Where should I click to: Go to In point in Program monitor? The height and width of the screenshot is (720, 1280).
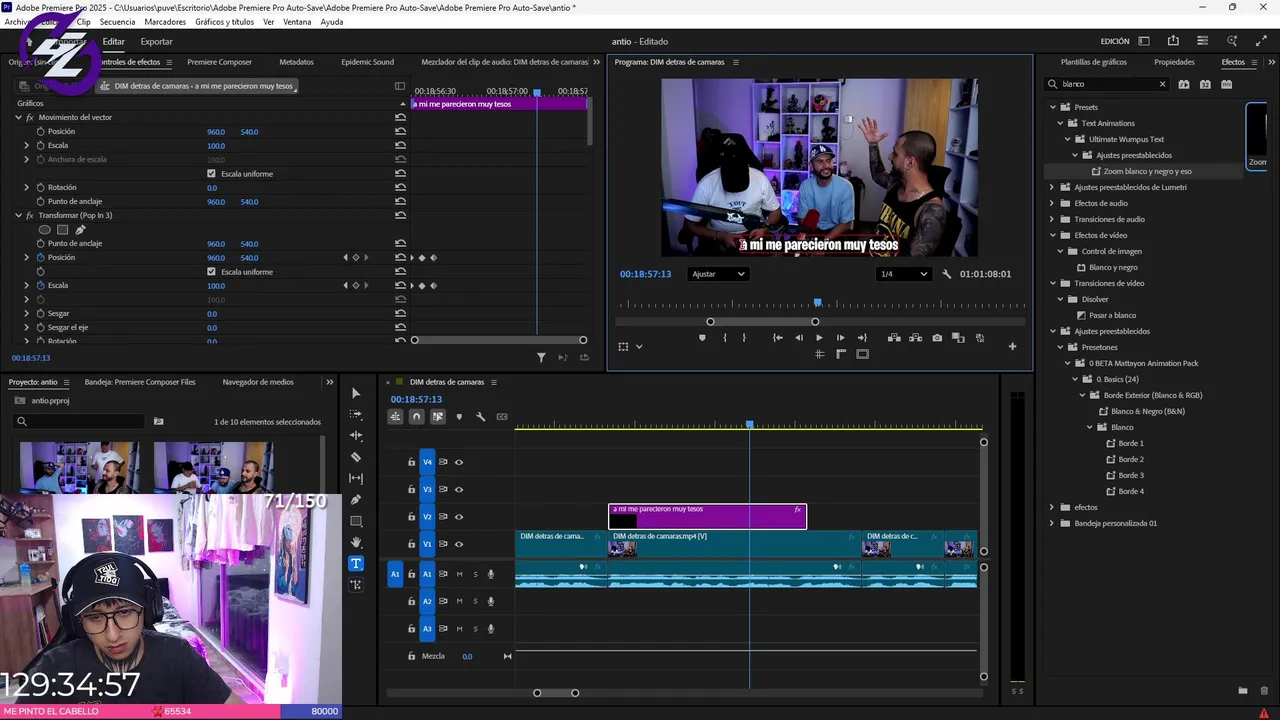pos(777,338)
